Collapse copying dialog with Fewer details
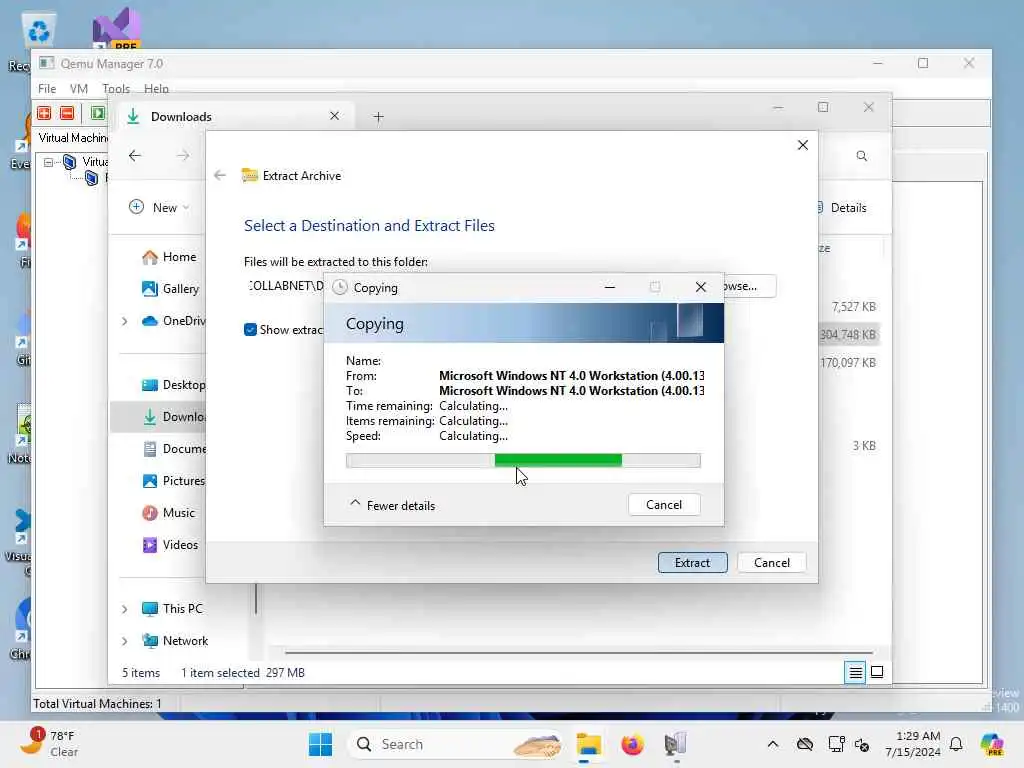The height and width of the screenshot is (768, 1024). click(x=392, y=505)
